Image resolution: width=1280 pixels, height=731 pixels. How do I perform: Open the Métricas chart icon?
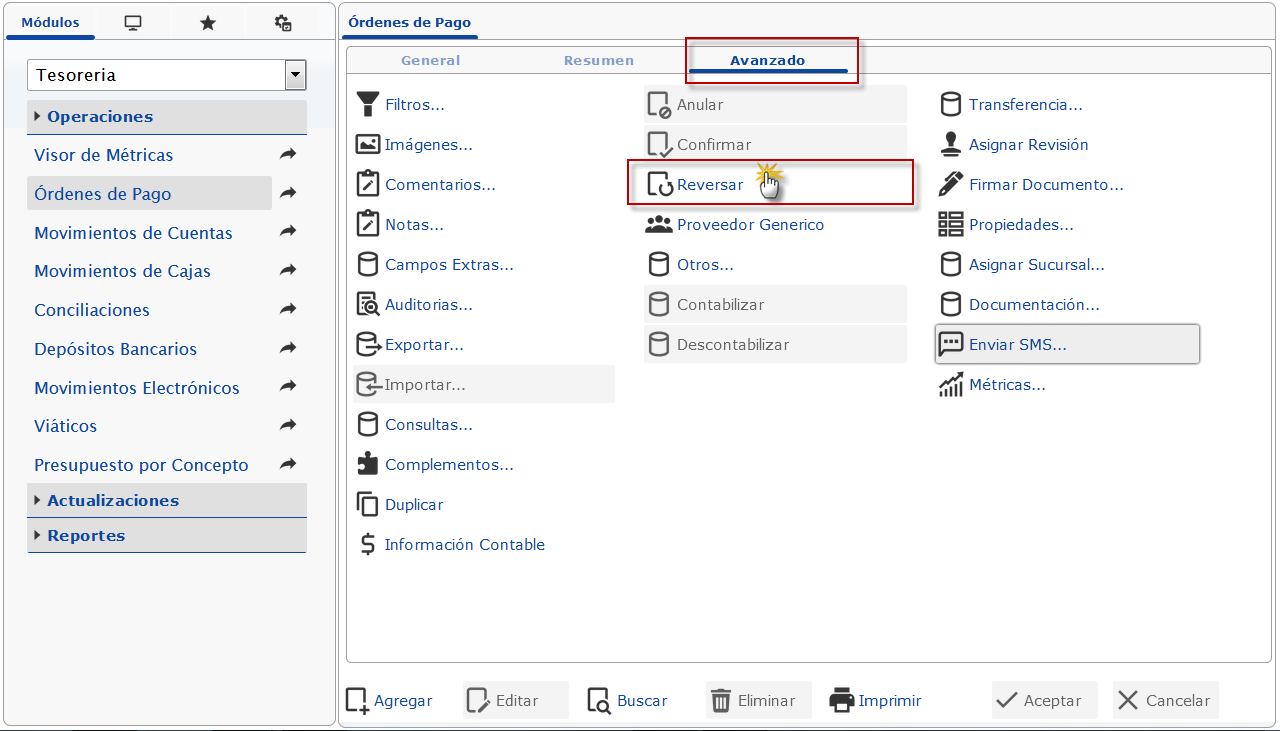[x=951, y=384]
